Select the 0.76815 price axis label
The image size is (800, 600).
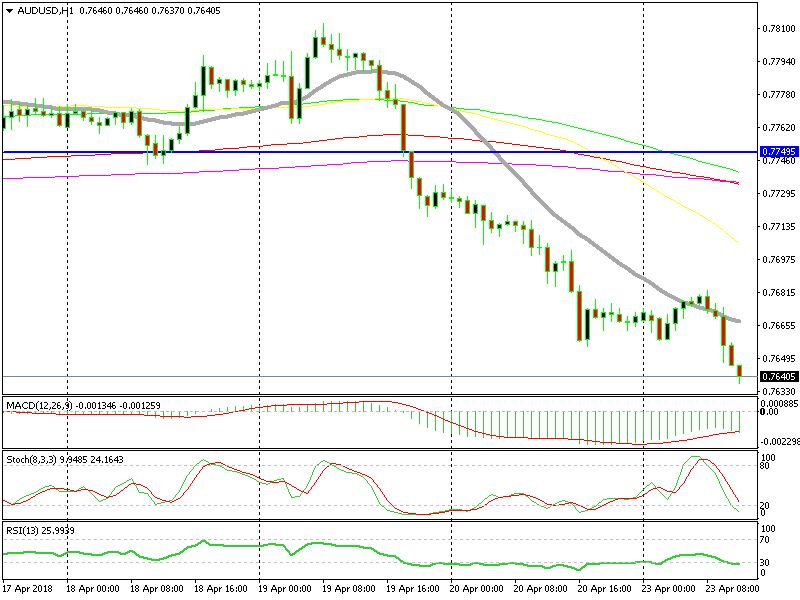coord(779,293)
